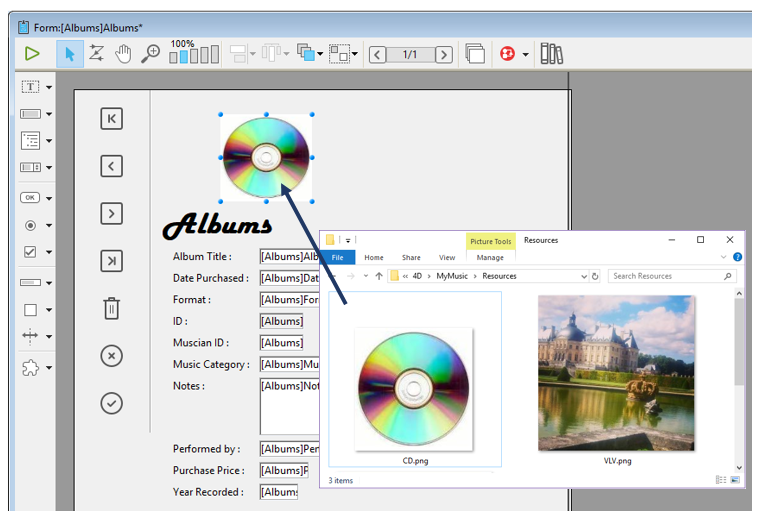Pick the radio button object tool
This screenshot has height=516, width=762.
pos(30,225)
